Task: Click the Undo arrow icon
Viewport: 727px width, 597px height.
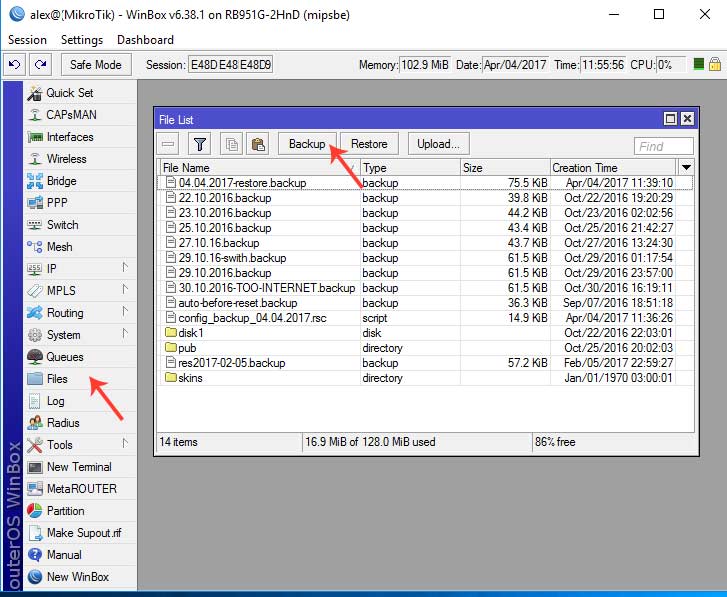Action: click(15, 64)
